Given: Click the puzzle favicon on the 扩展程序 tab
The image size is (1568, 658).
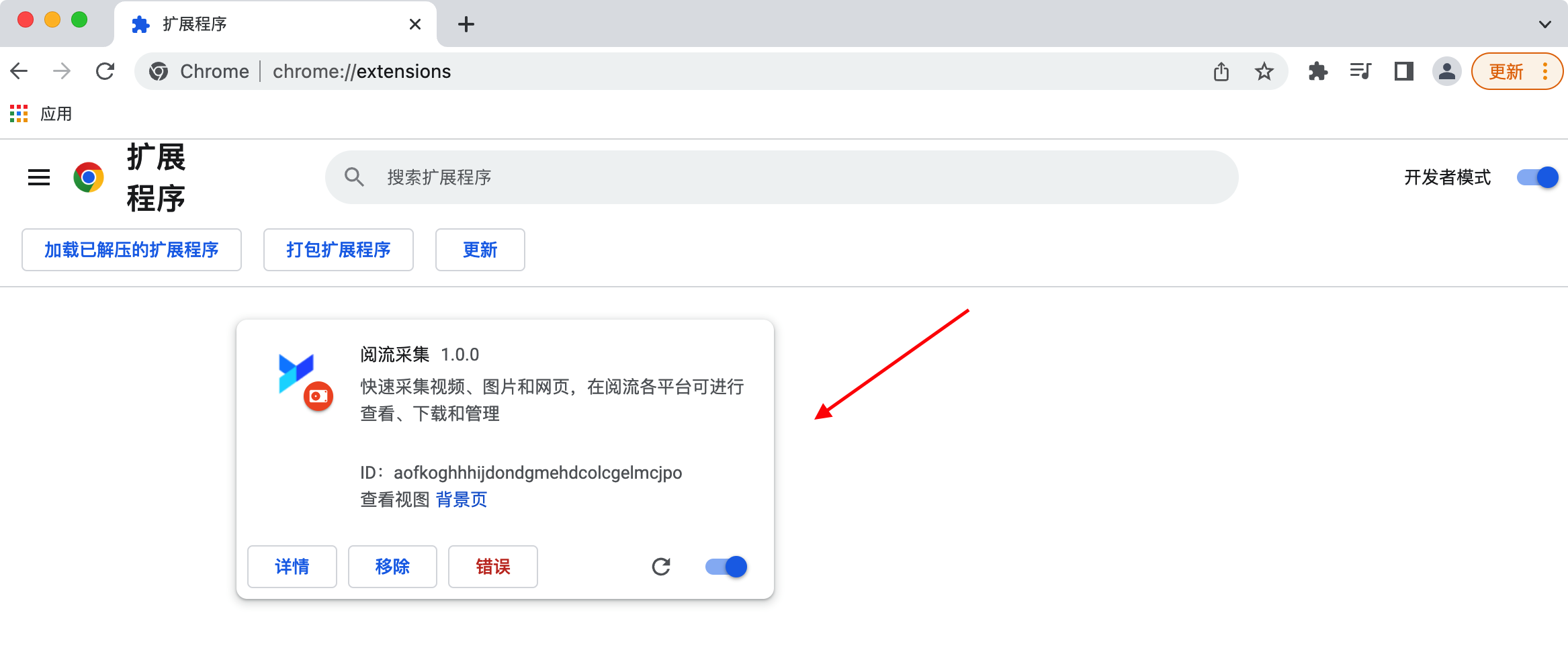Looking at the screenshot, I should tap(140, 25).
